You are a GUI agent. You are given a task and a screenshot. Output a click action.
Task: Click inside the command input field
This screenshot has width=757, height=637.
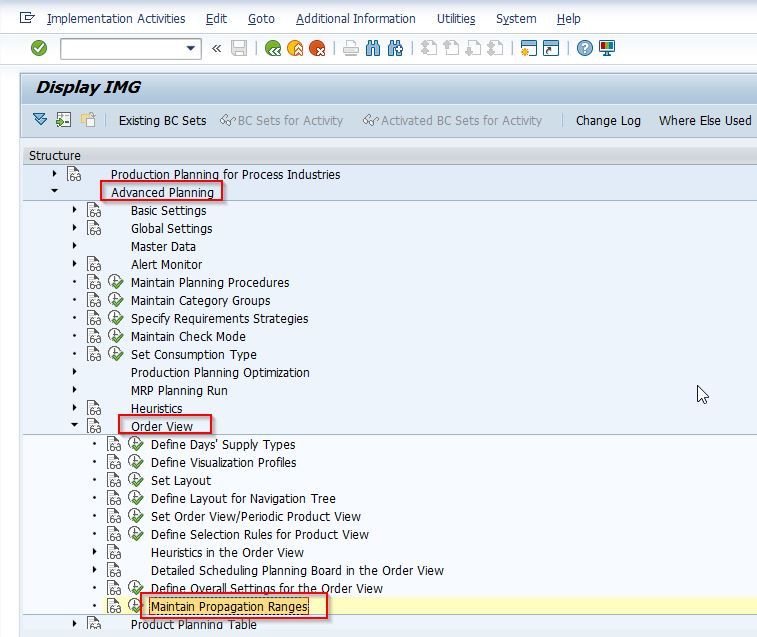tap(123, 48)
